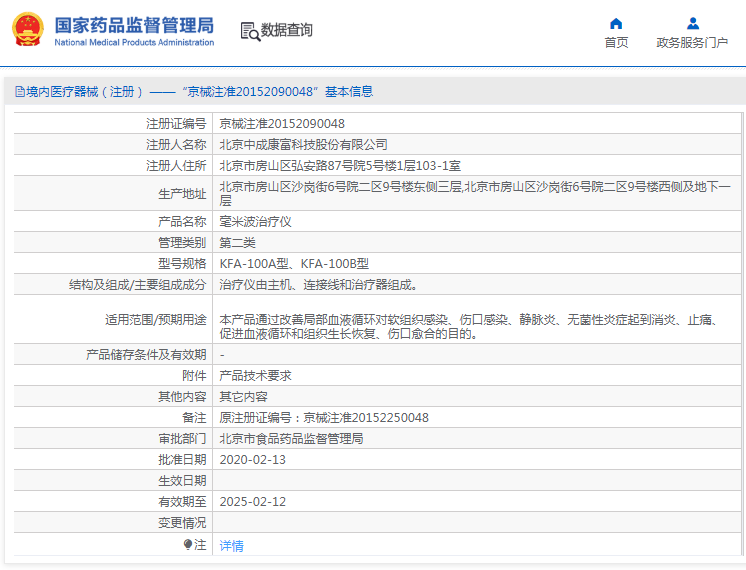This screenshot has width=746, height=570.
Task: Select expiry date 2025-02-12
Action: pyautogui.click(x=253, y=501)
